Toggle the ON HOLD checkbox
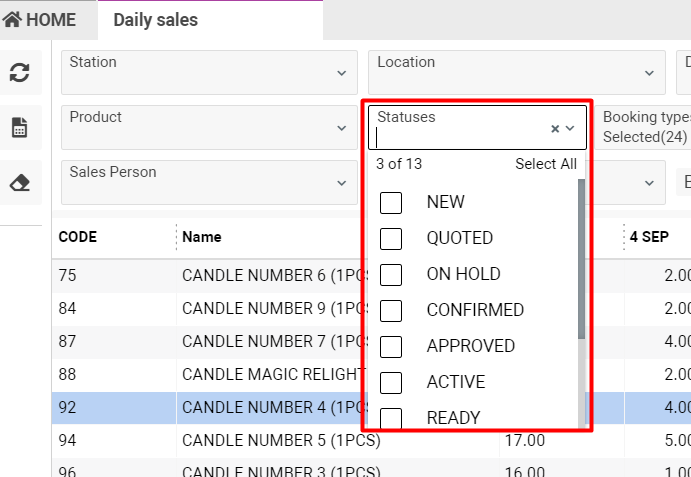Viewport: 691px width, 477px height. [x=391, y=274]
